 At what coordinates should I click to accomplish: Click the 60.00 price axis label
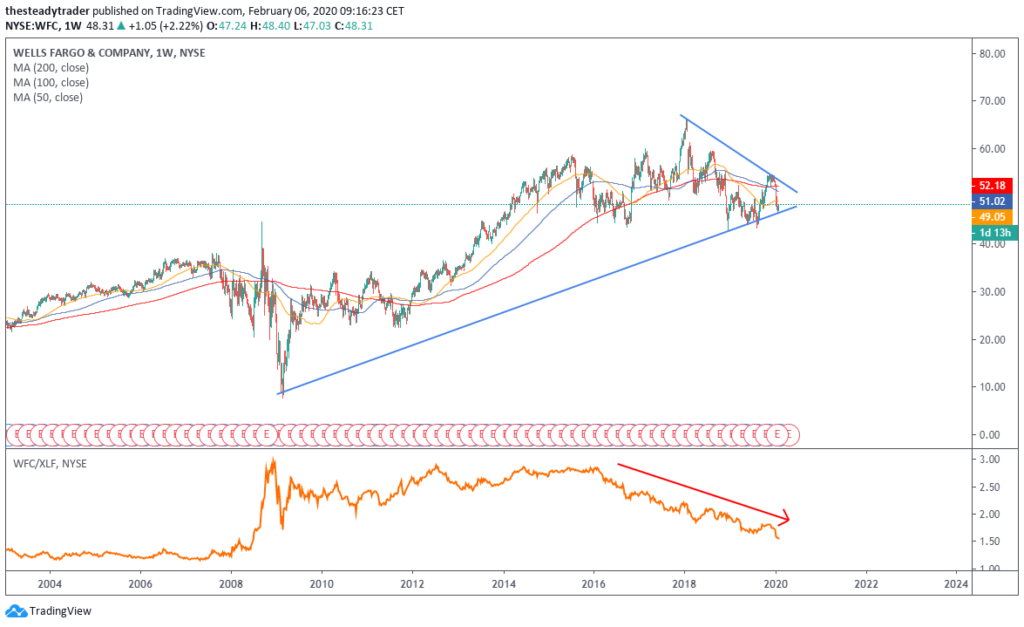click(x=991, y=149)
